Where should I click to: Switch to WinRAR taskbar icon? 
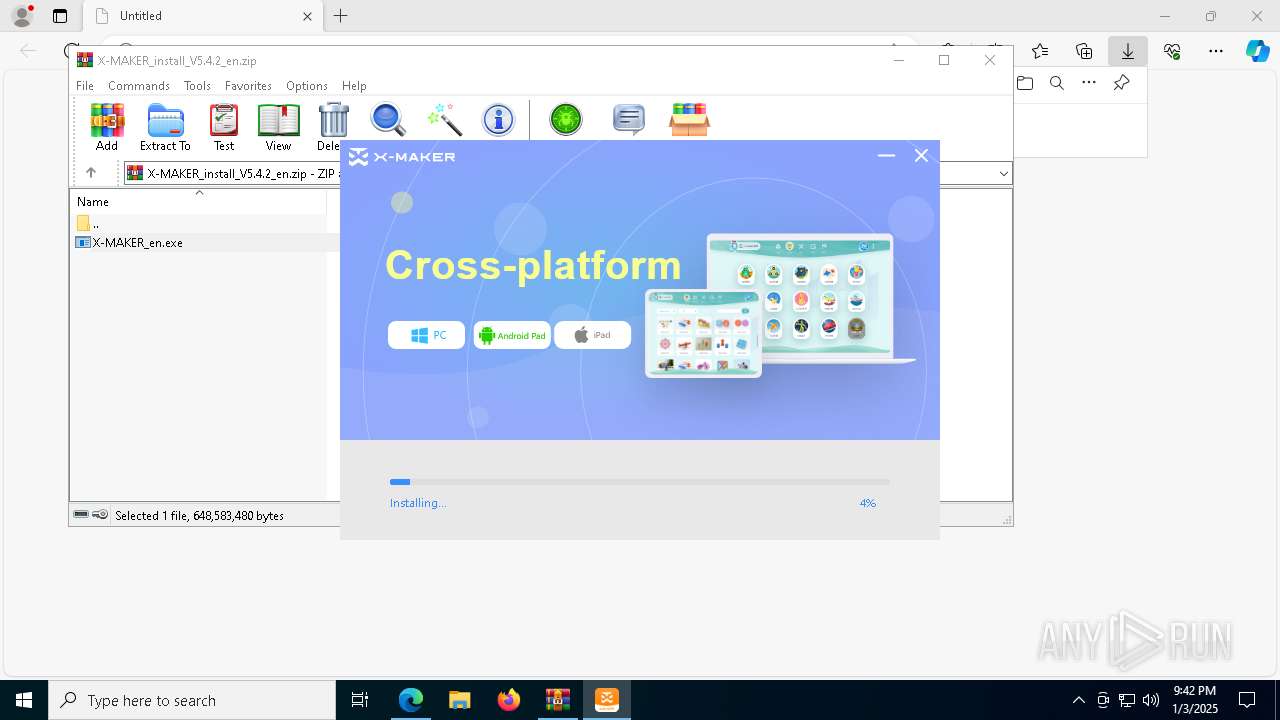click(x=558, y=700)
